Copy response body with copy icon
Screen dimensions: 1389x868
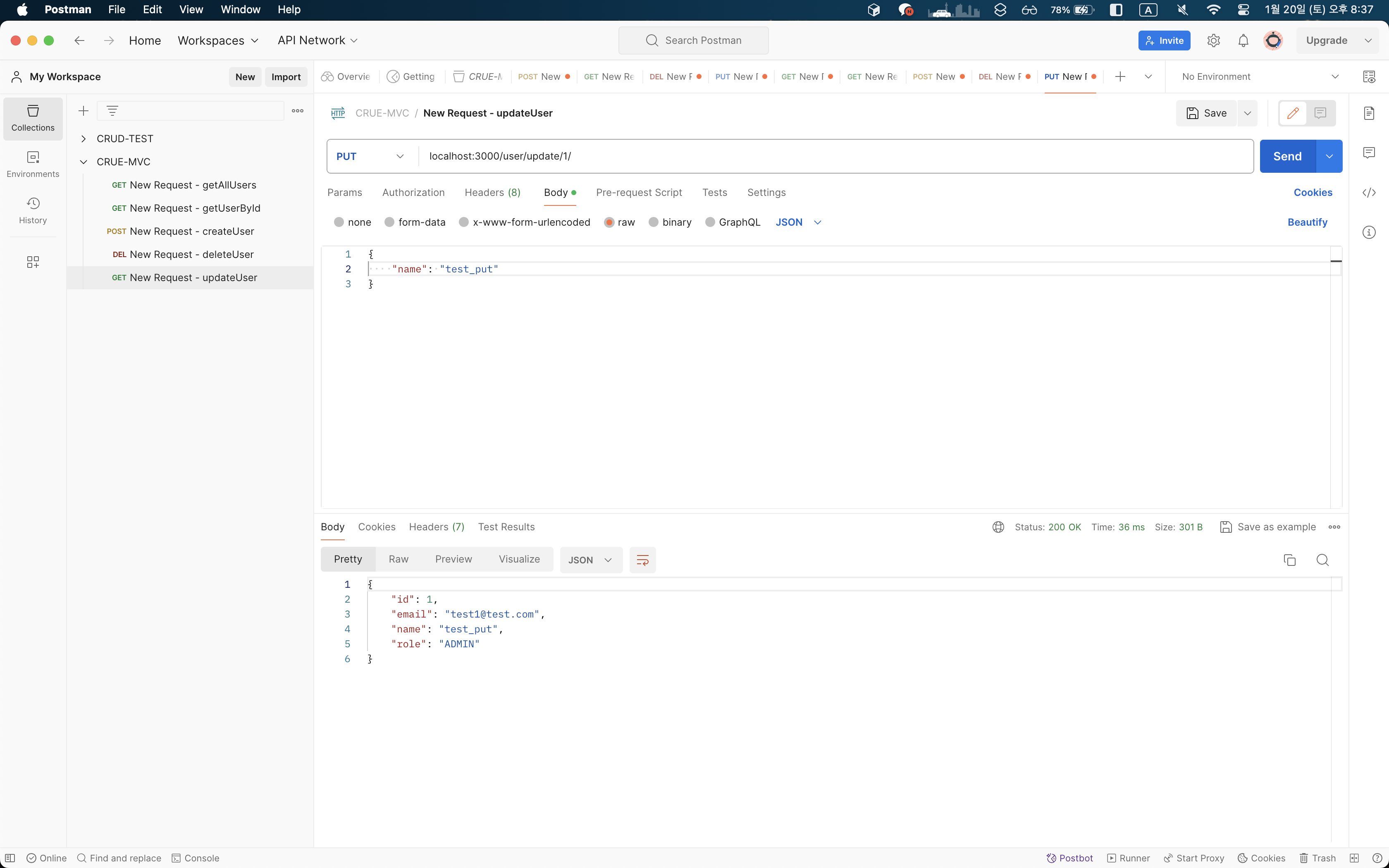1289,560
